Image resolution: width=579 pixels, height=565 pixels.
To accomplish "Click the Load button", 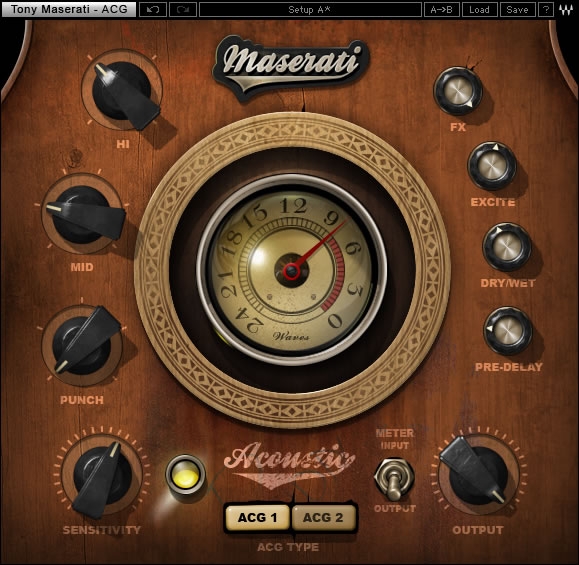I will (479, 10).
